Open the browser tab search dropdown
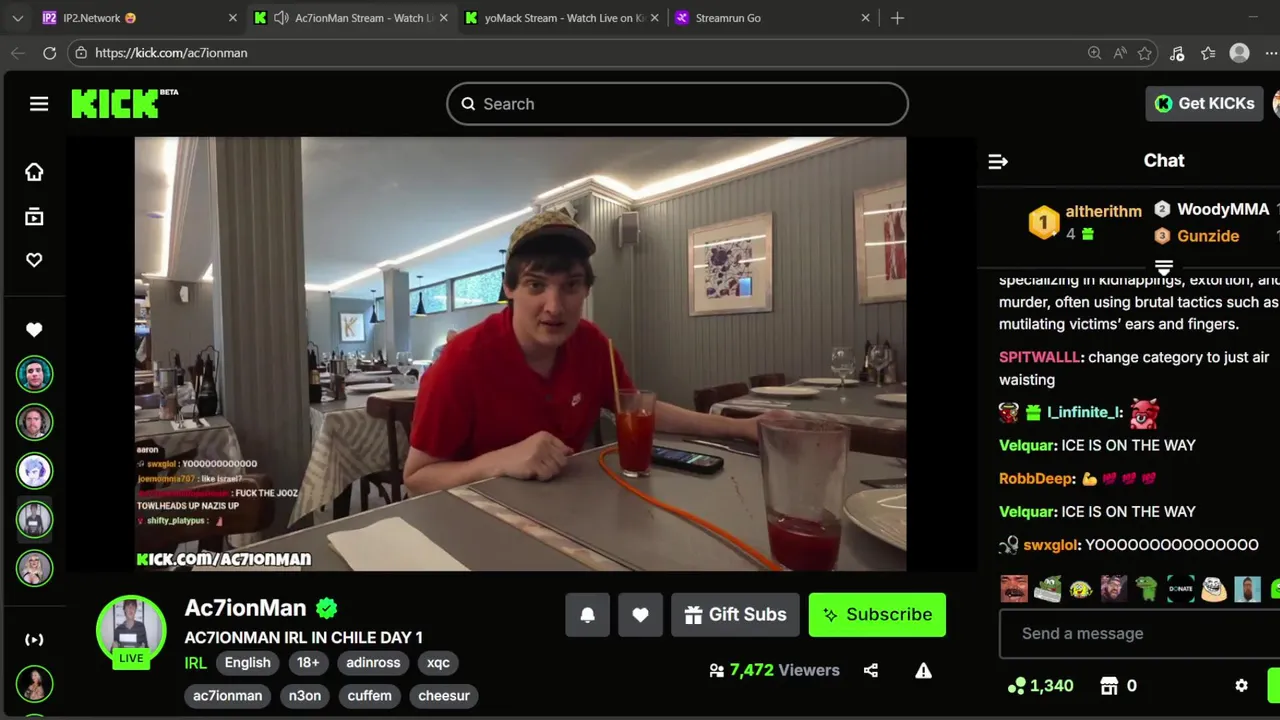The image size is (1280, 720). click(17, 18)
